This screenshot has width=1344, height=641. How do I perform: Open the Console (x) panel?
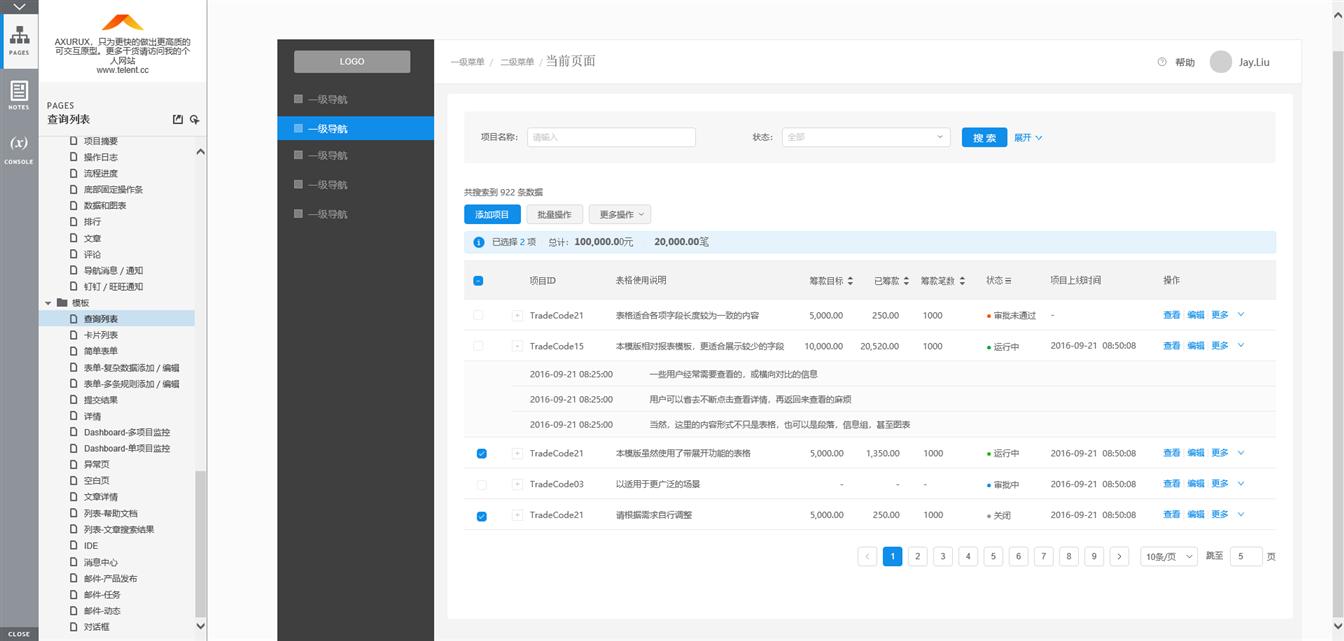coord(18,147)
